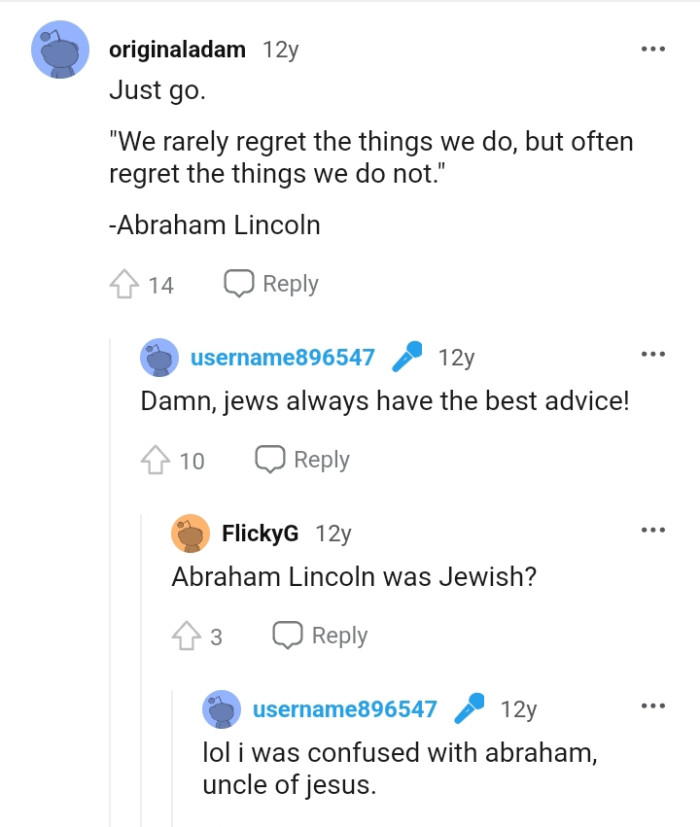Screen dimensions: 700x827
Task: Open the overflow menu on originaladam's comment
Action: pyautogui.click(x=653, y=47)
